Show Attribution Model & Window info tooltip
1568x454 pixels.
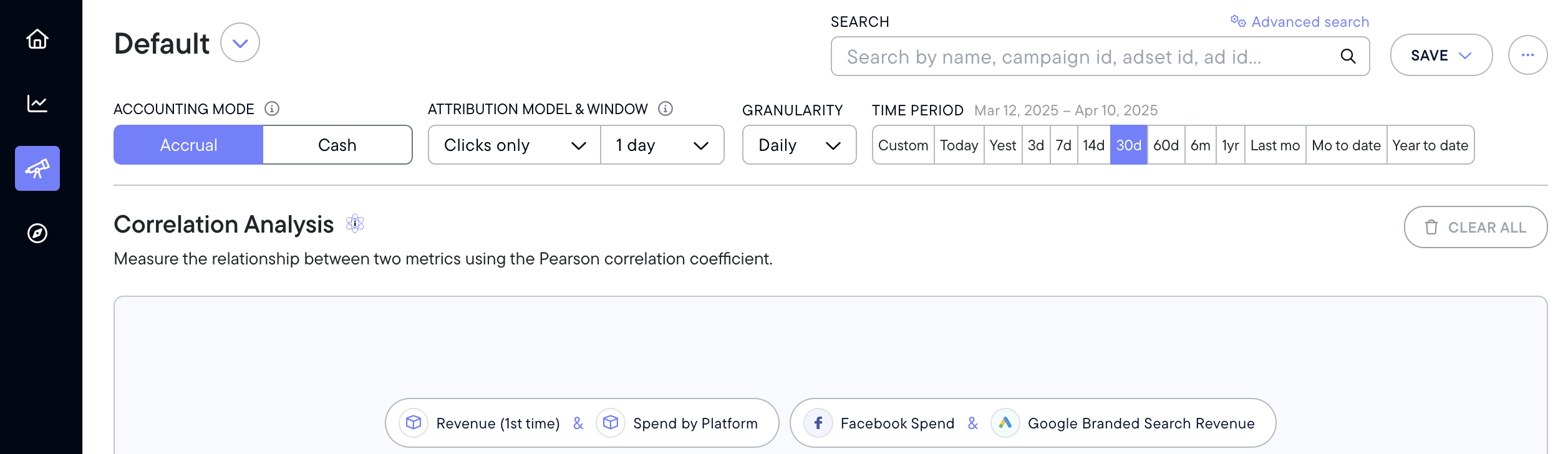[665, 109]
